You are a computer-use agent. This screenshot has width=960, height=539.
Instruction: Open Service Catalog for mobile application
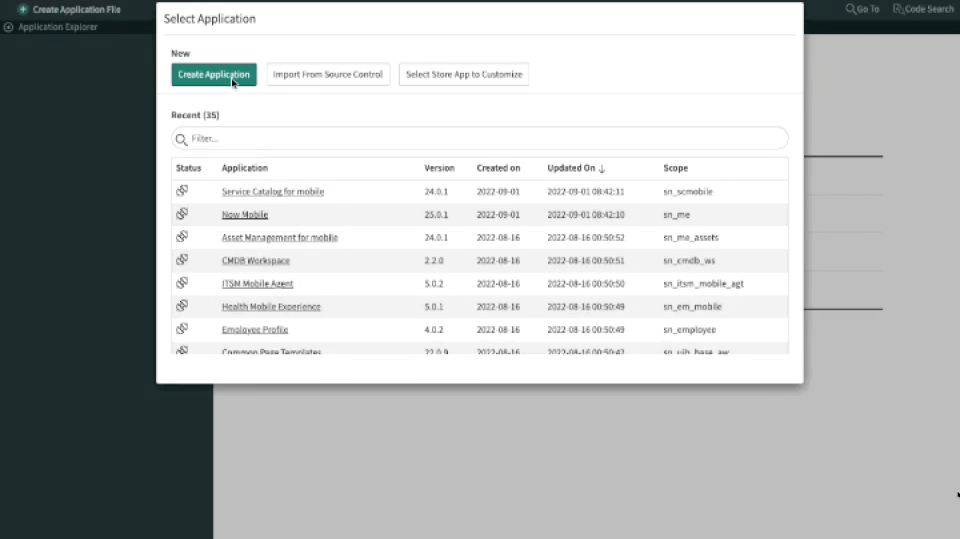pyautogui.click(x=273, y=192)
